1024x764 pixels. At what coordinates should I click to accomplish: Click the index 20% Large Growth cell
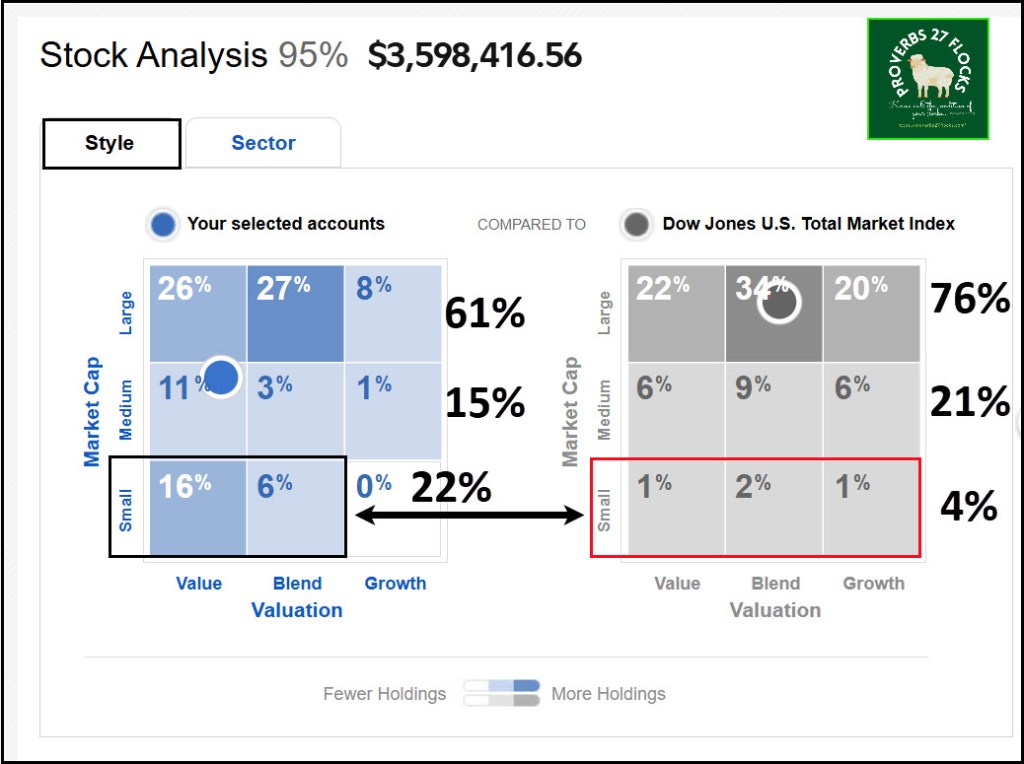[x=871, y=313]
